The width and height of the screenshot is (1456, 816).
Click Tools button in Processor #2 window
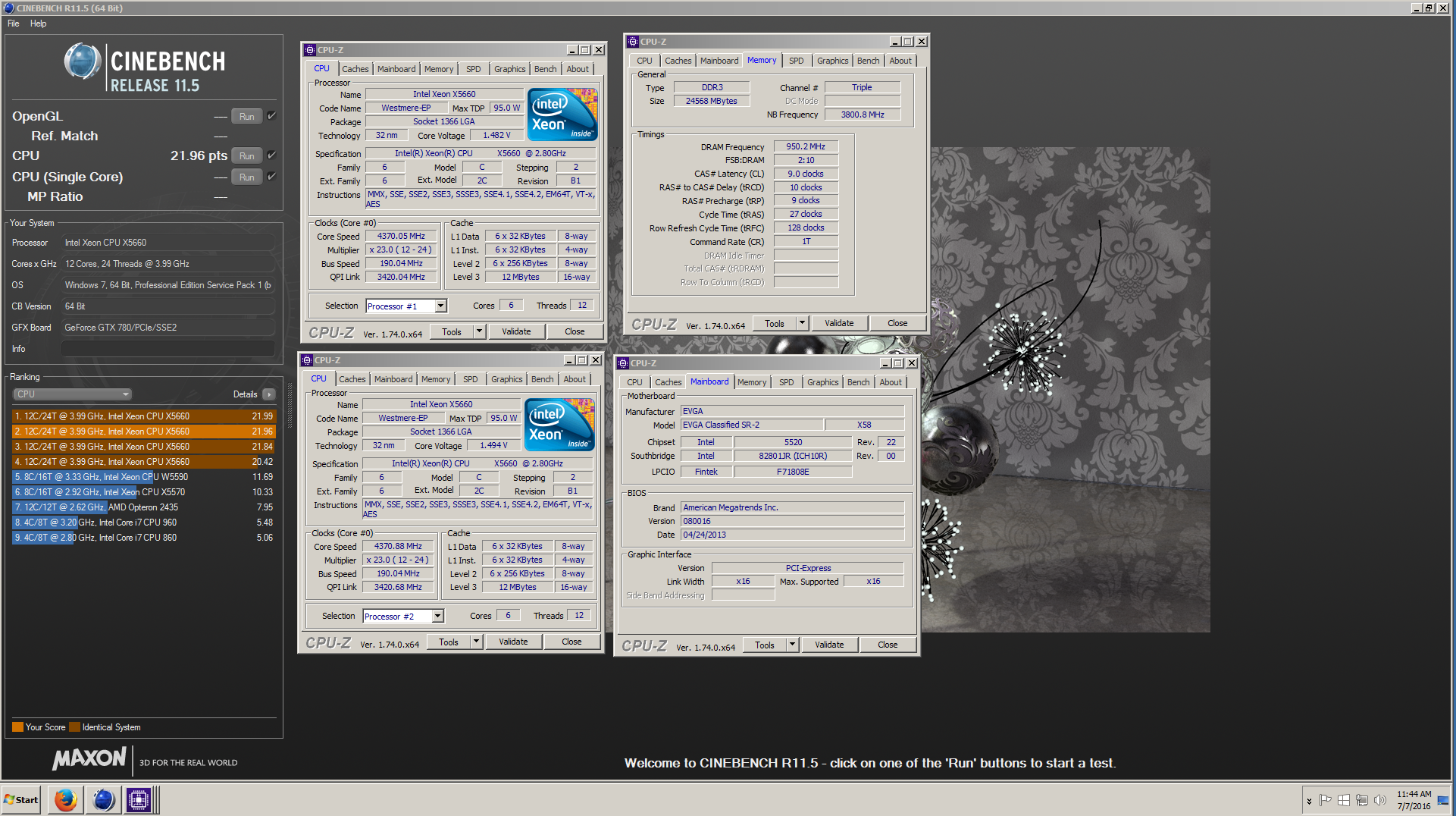(449, 642)
